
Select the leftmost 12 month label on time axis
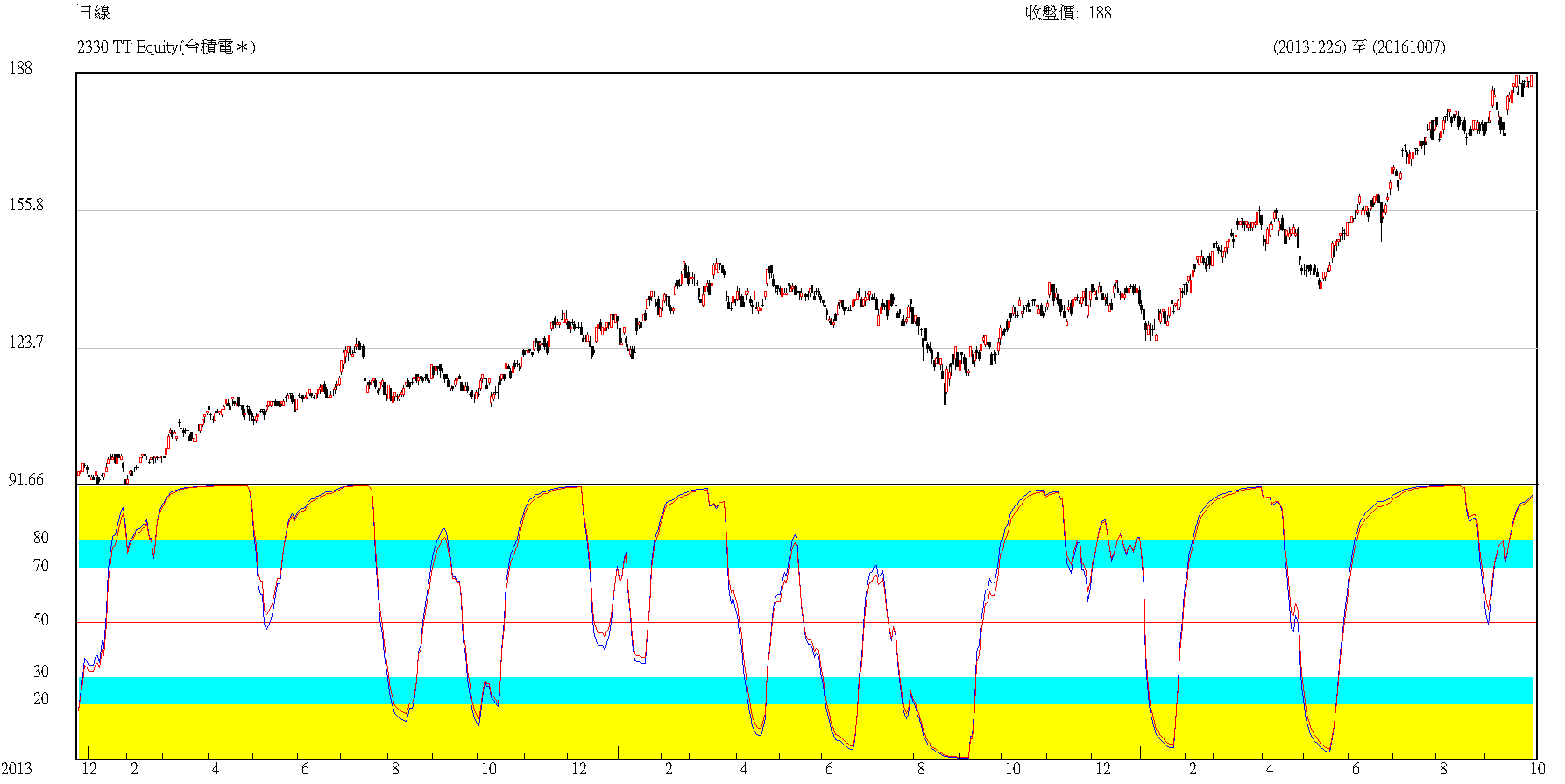coord(89,768)
